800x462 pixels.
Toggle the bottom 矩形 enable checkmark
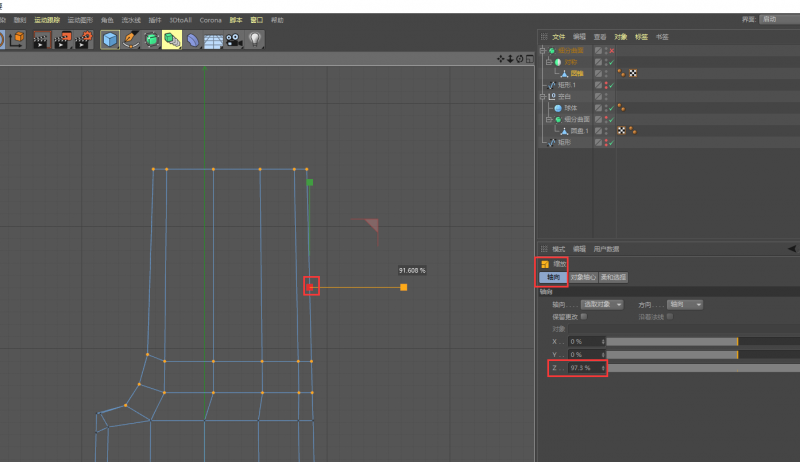click(612, 143)
